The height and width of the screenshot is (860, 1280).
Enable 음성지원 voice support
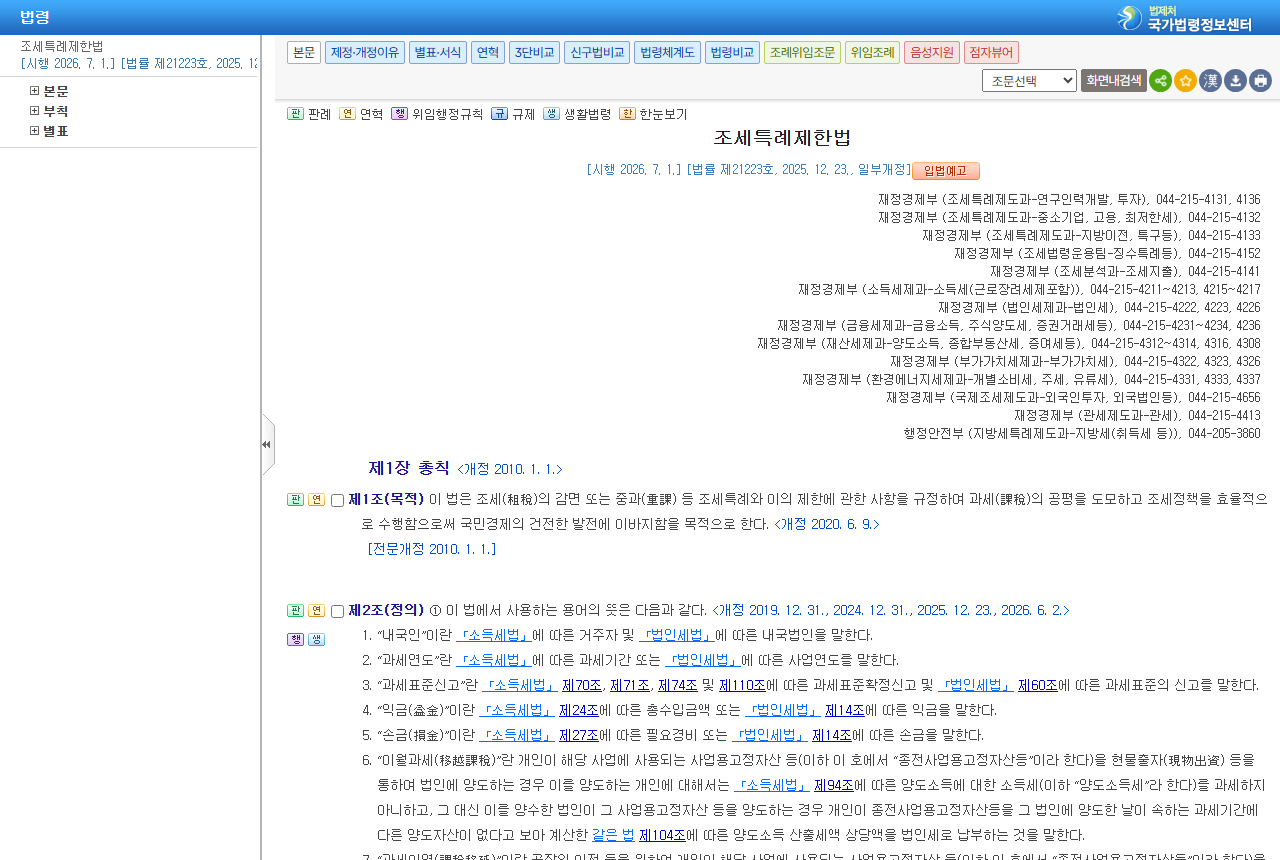pos(932,53)
